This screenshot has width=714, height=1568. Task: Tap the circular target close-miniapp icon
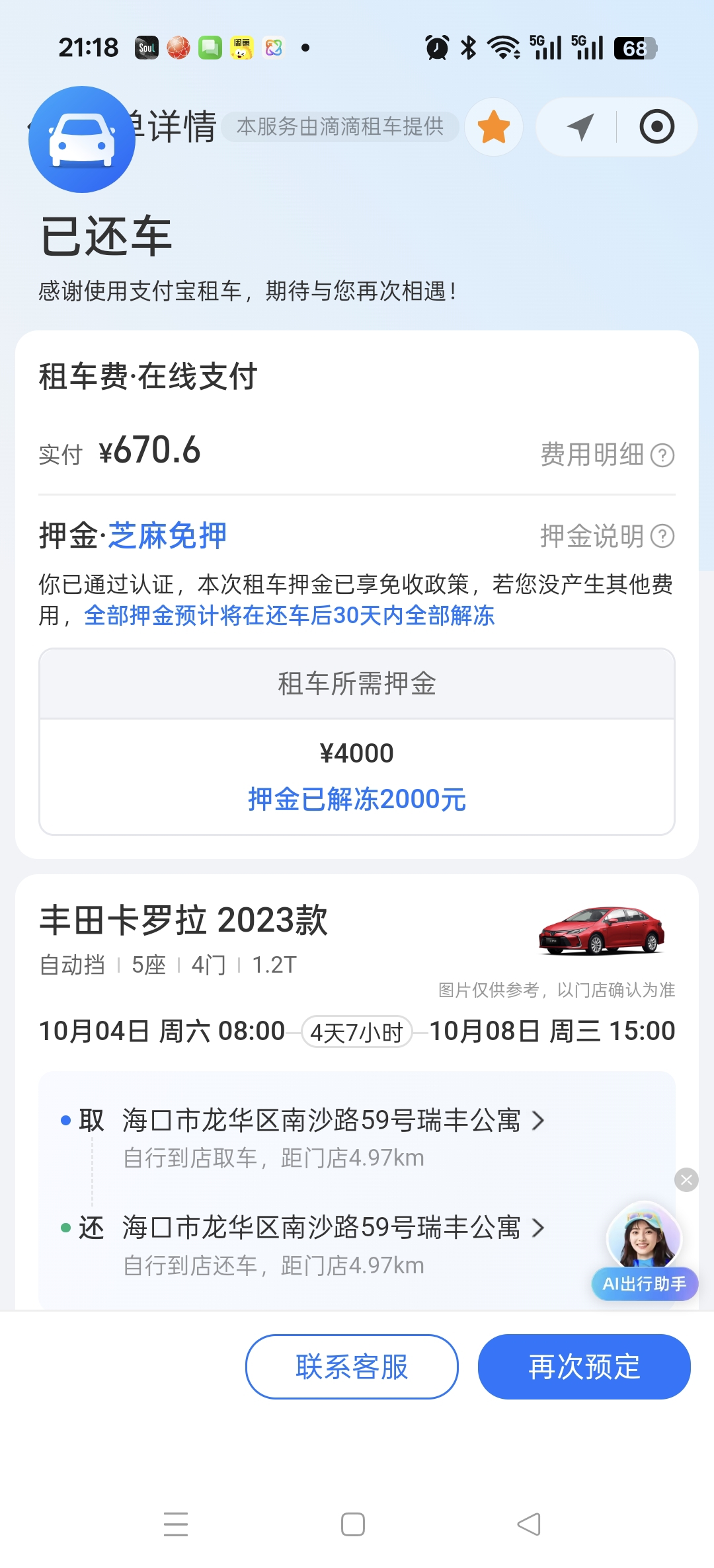click(x=657, y=127)
